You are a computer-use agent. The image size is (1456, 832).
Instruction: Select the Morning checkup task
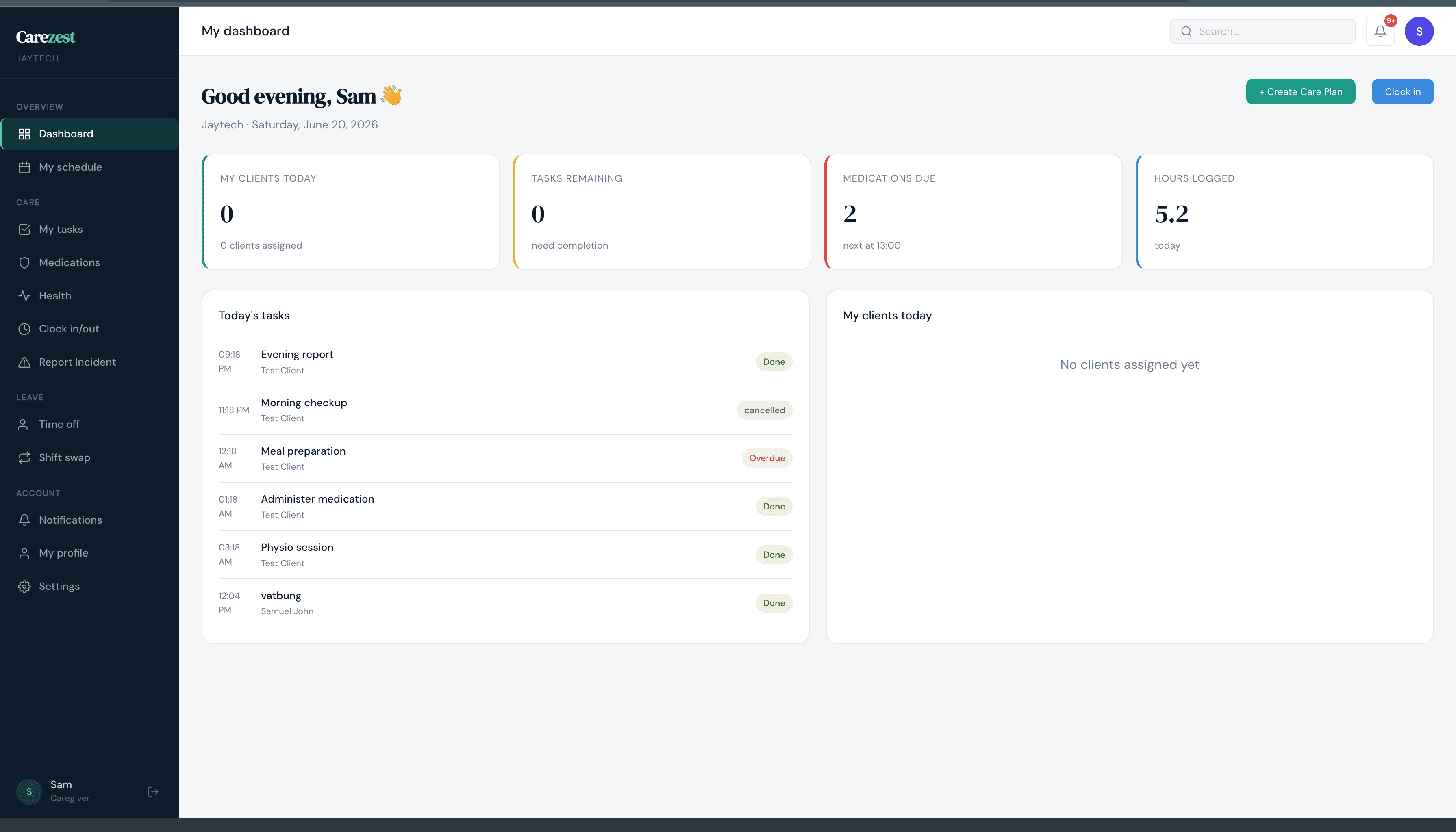click(505, 410)
